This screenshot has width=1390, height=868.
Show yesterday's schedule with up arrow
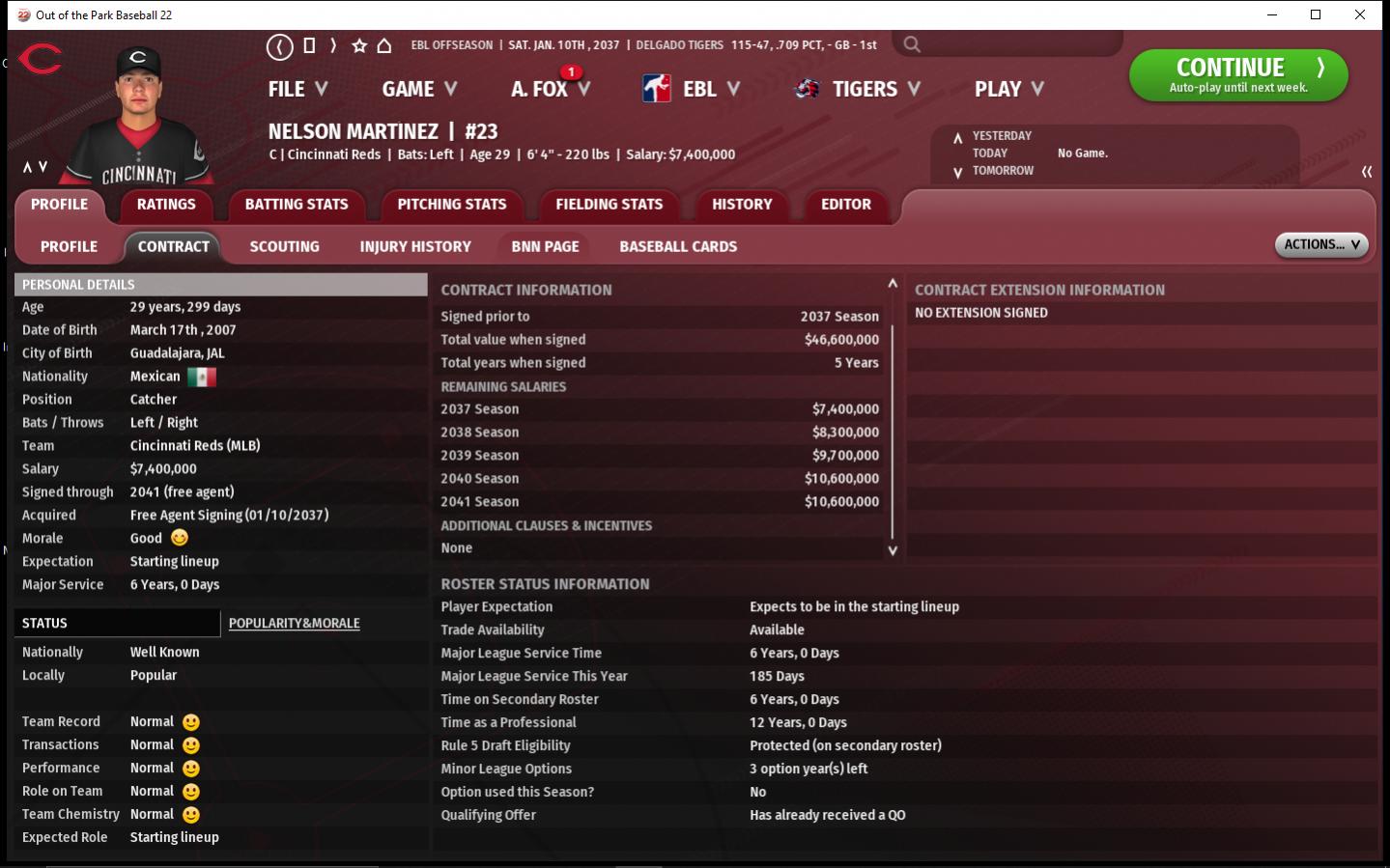point(957,137)
